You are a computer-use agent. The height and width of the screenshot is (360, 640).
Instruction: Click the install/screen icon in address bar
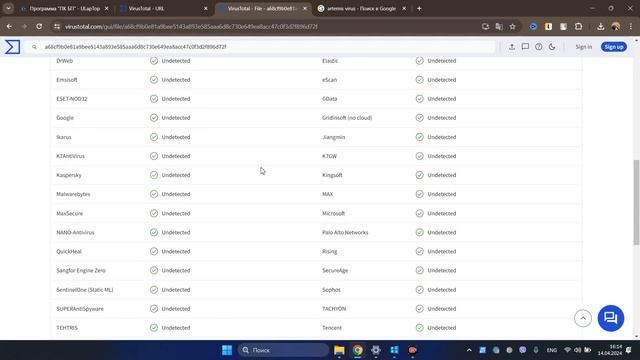coord(485,27)
